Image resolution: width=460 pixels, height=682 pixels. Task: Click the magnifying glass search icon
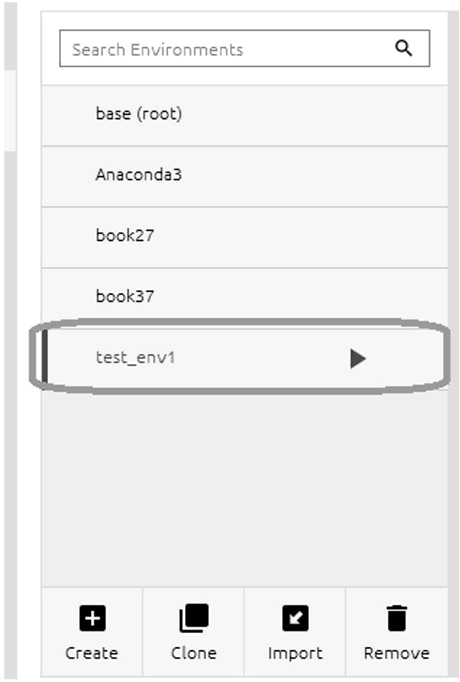[x=403, y=48]
